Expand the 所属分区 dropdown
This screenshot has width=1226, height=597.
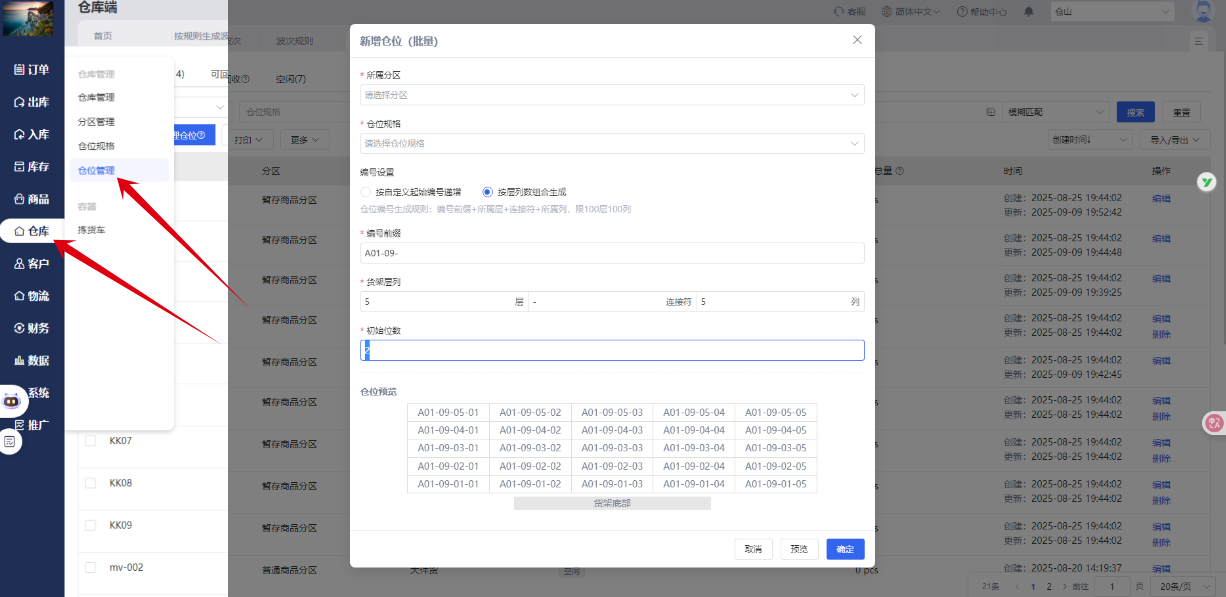[612, 95]
